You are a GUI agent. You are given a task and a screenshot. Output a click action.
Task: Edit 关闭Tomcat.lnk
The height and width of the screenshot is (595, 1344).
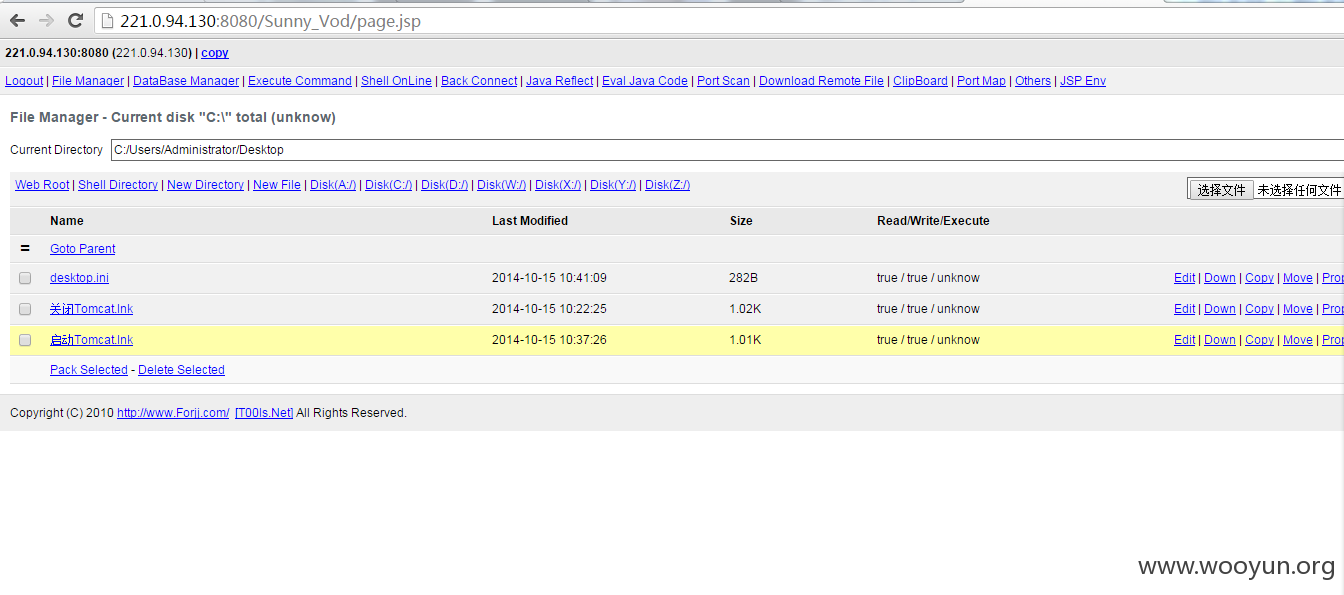(1184, 309)
